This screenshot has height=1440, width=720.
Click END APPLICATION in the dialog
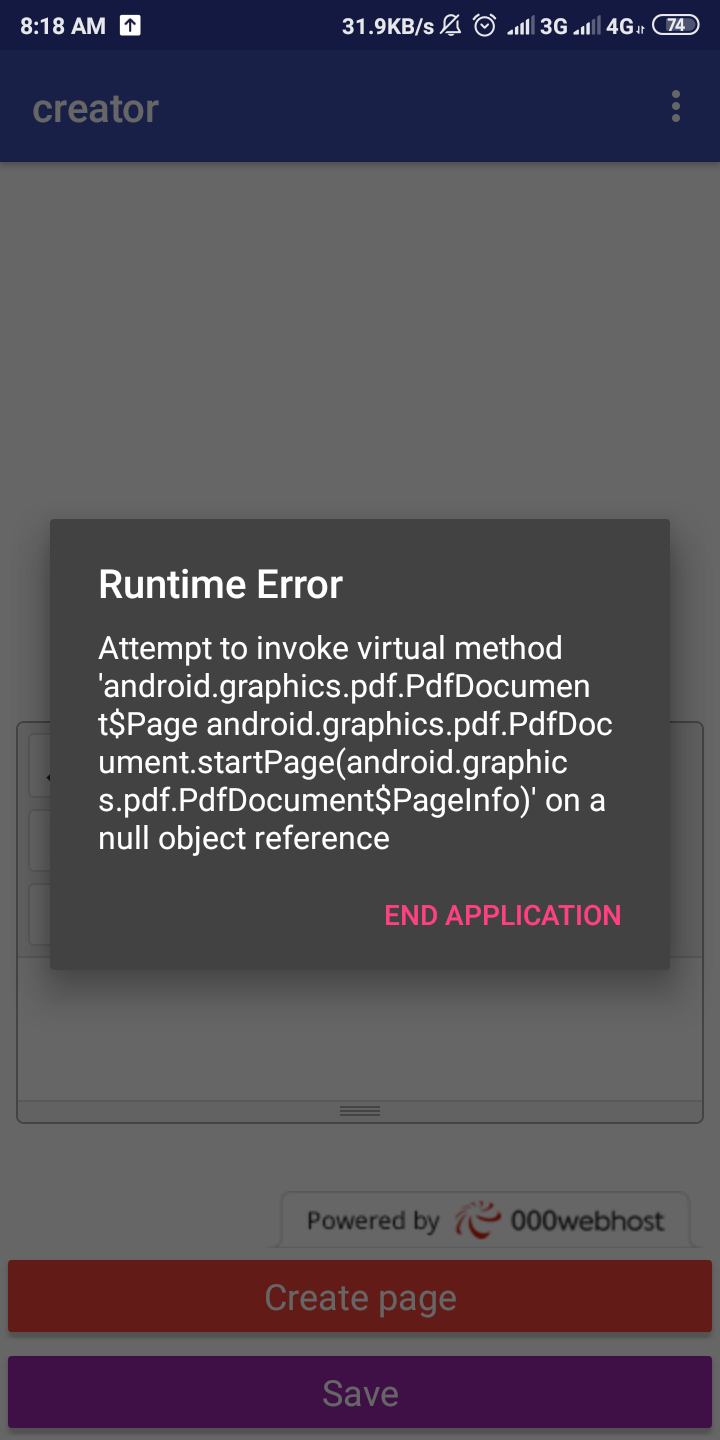coord(503,915)
